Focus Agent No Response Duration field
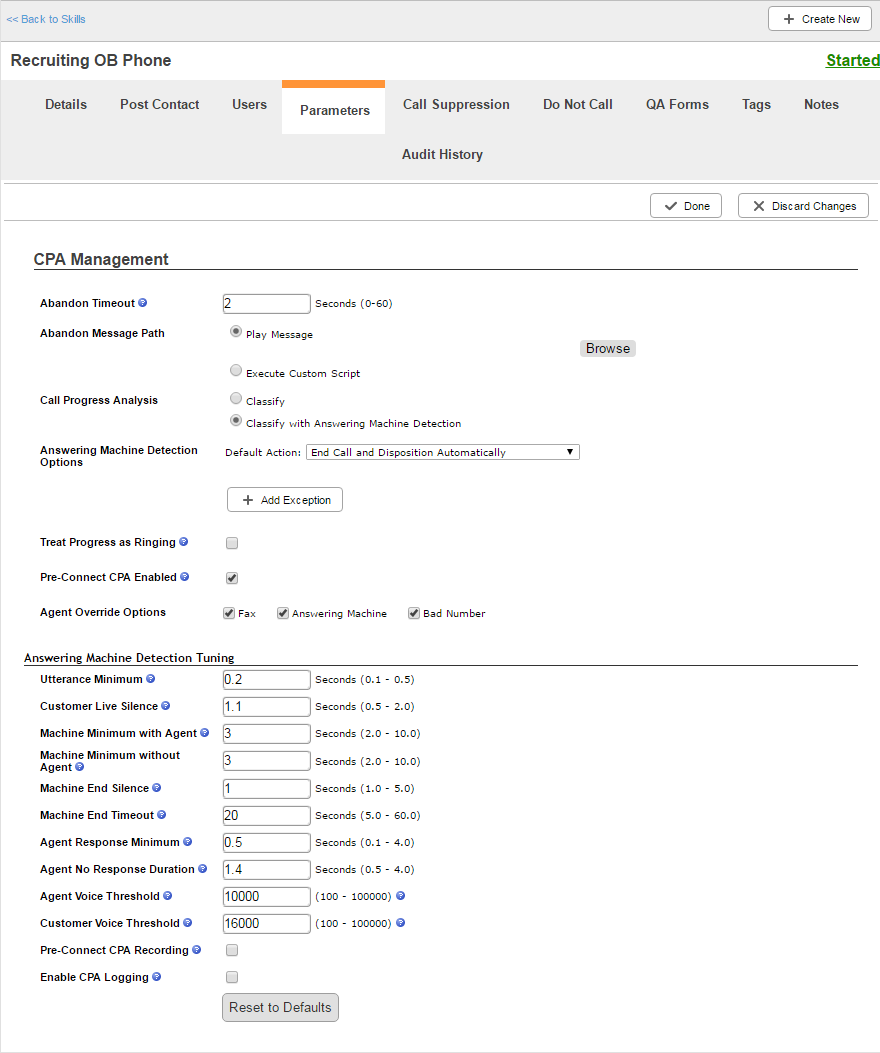Viewport: 880px width, 1053px height. (267, 869)
